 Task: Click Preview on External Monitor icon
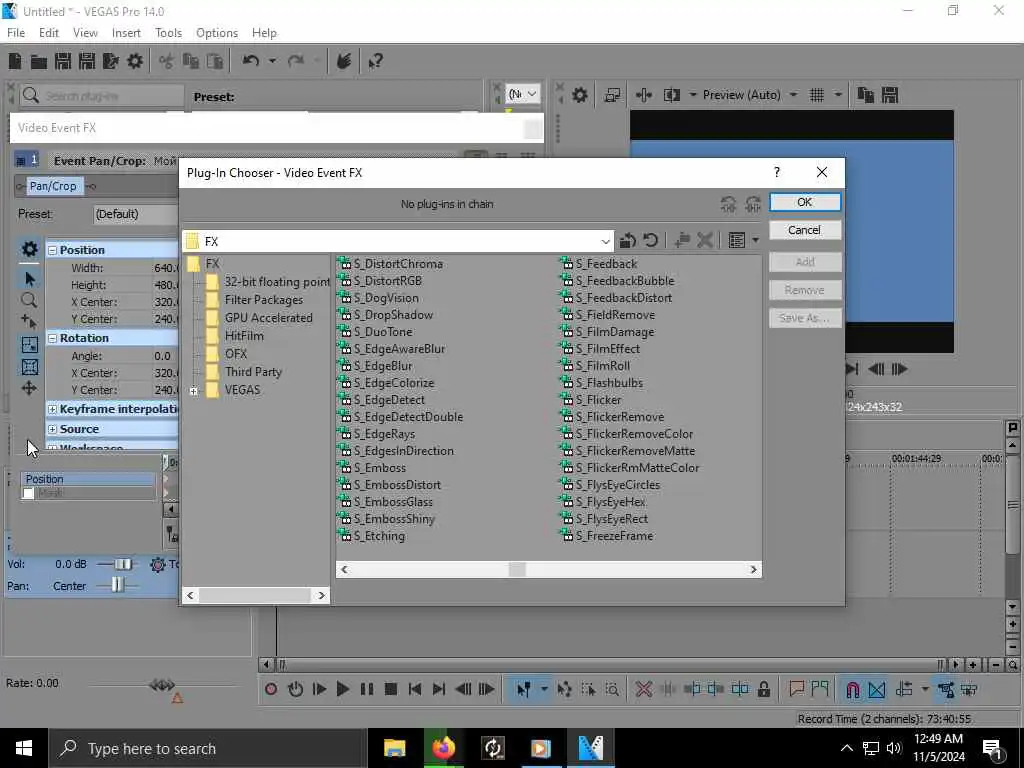point(612,95)
